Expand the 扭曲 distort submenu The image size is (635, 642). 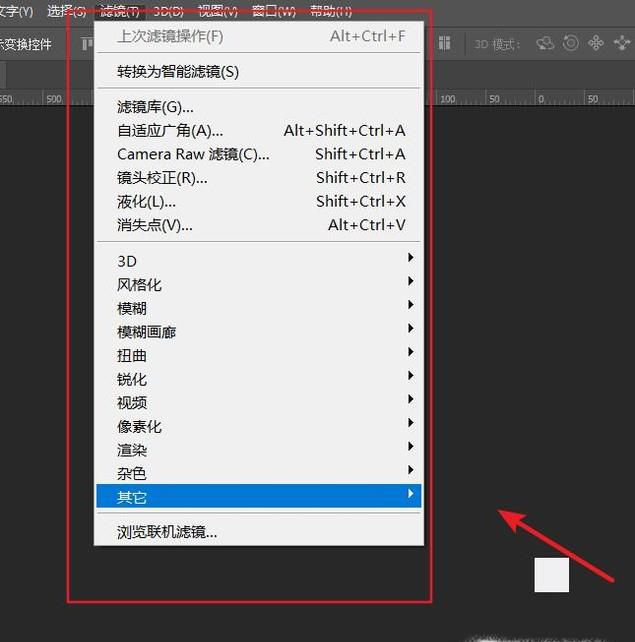(x=259, y=355)
